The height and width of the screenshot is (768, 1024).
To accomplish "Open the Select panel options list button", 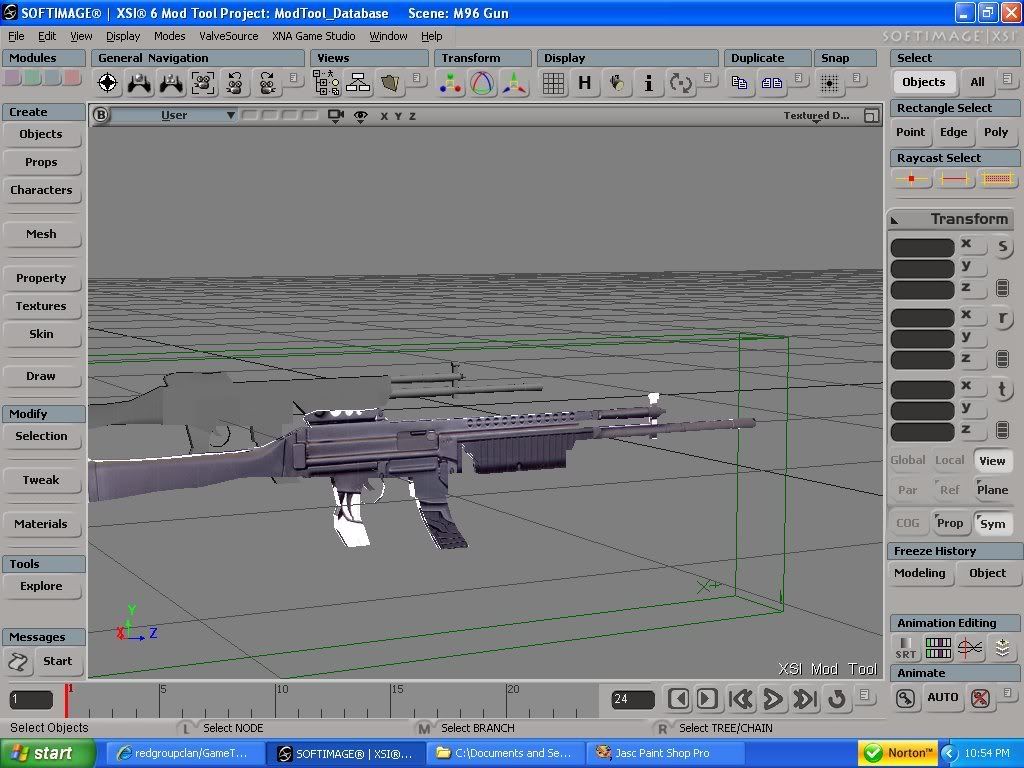I will pyautogui.click(x=1008, y=79).
